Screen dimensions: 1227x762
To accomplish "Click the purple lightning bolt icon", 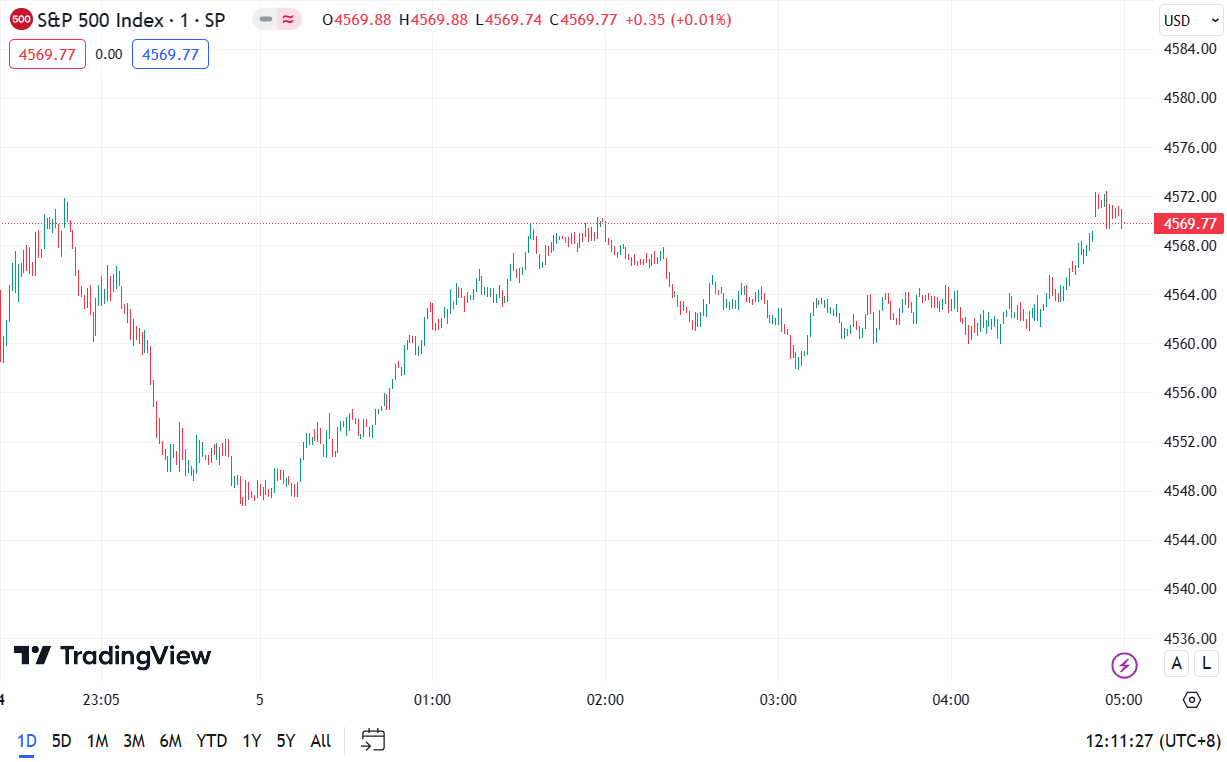I will pyautogui.click(x=1124, y=664).
